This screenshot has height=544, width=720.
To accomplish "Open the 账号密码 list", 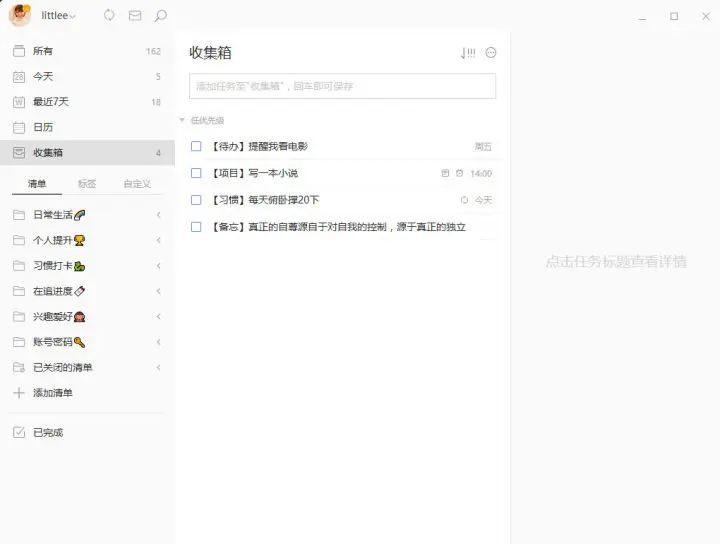I will point(87,342).
